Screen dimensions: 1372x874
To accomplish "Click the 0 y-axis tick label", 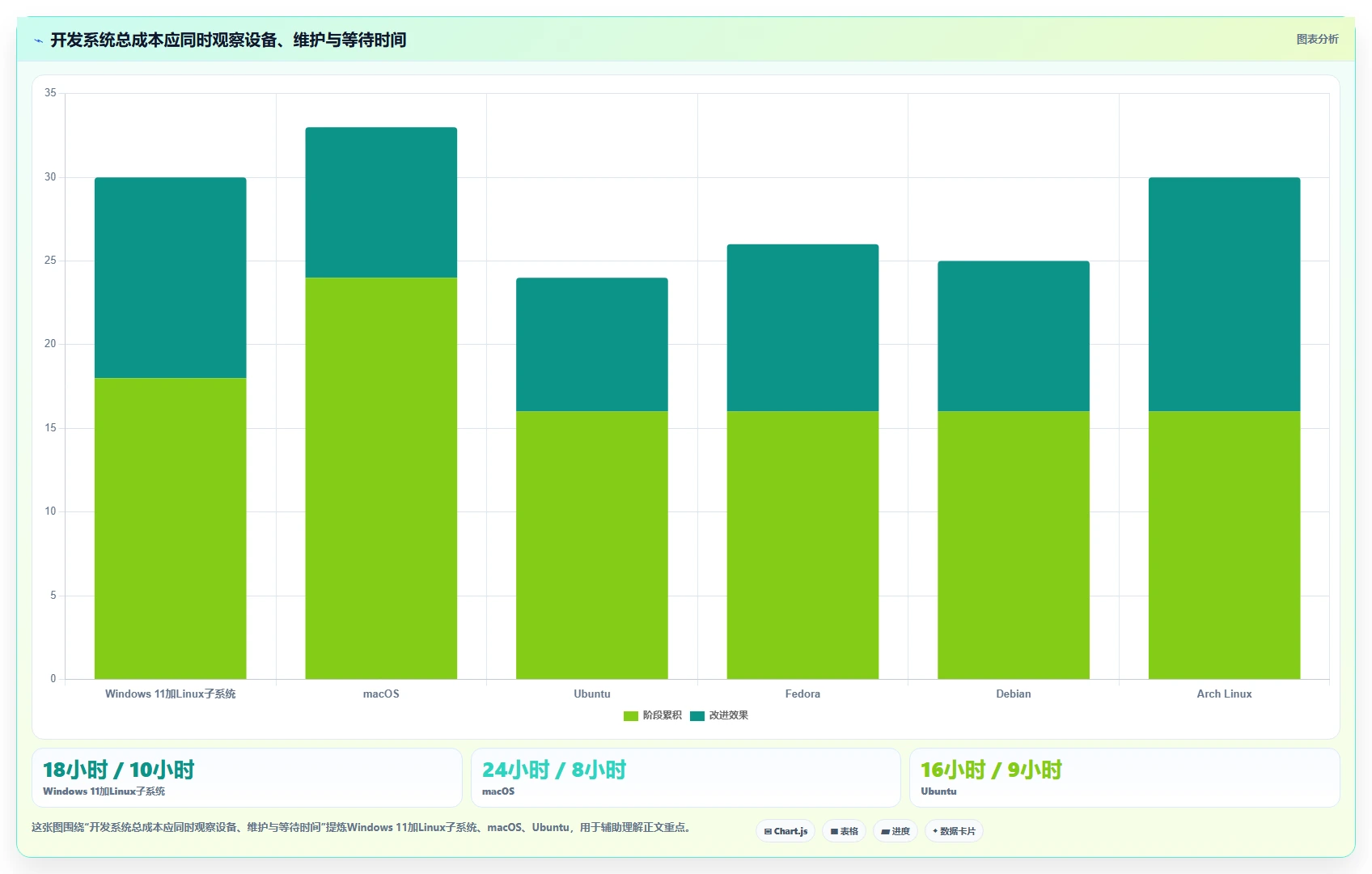I will 53,679.
